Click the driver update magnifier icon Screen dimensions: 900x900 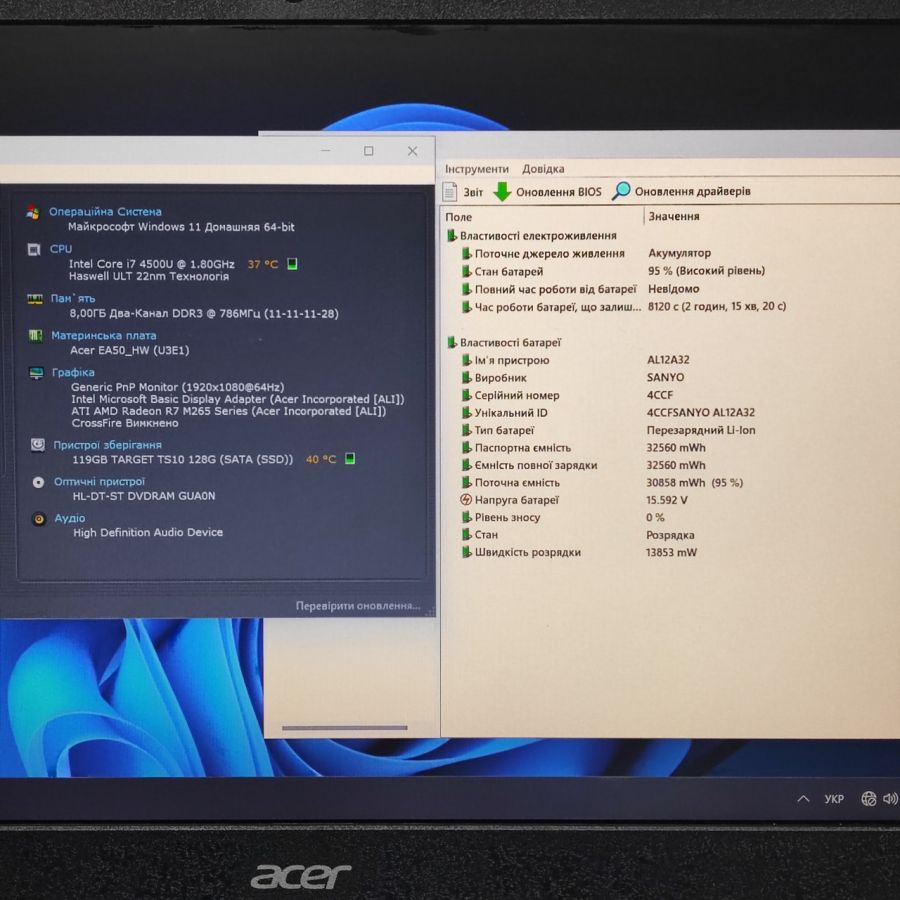pyautogui.click(x=621, y=191)
